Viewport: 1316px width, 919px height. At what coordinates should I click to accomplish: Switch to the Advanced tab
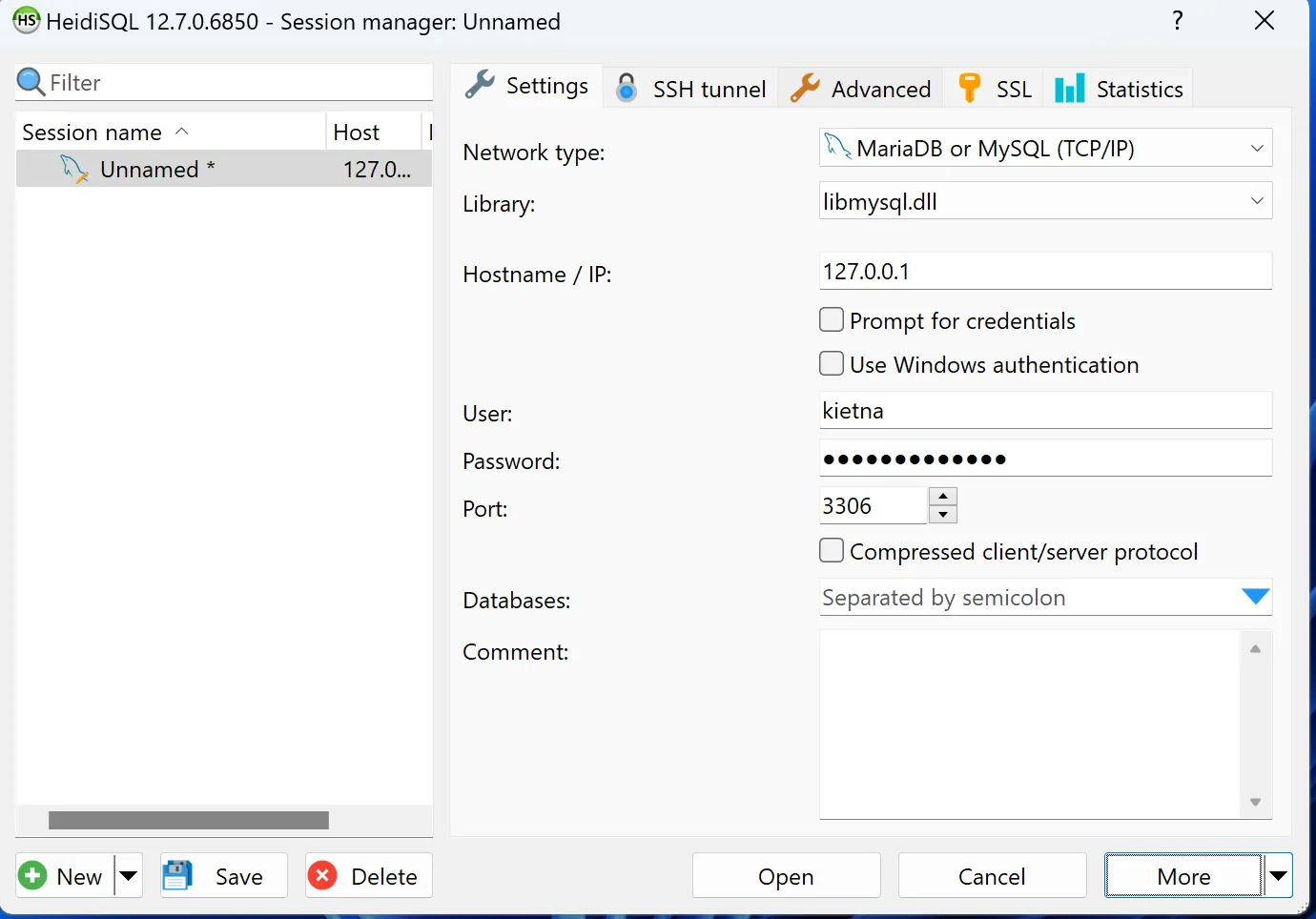point(861,89)
